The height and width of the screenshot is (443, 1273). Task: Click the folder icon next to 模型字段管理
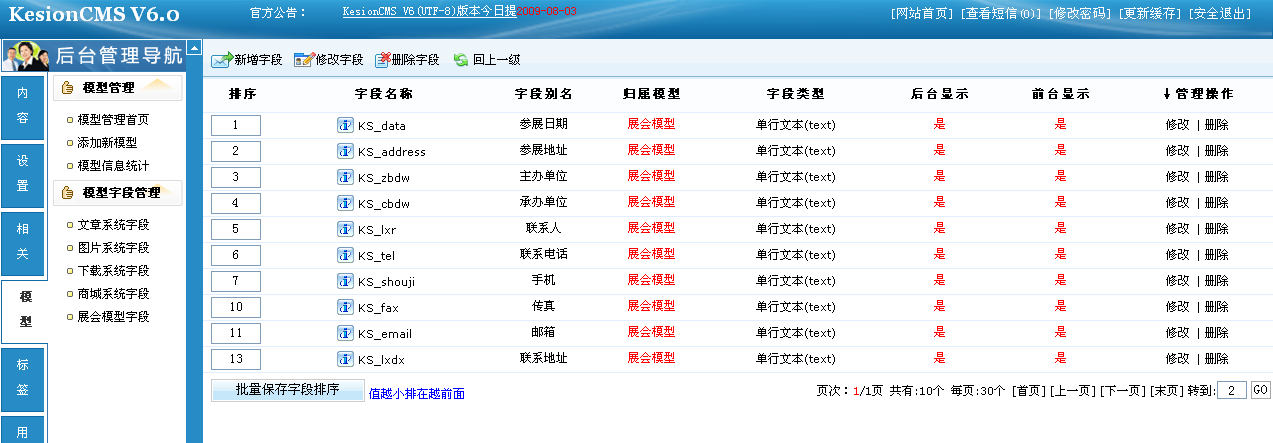coord(68,193)
